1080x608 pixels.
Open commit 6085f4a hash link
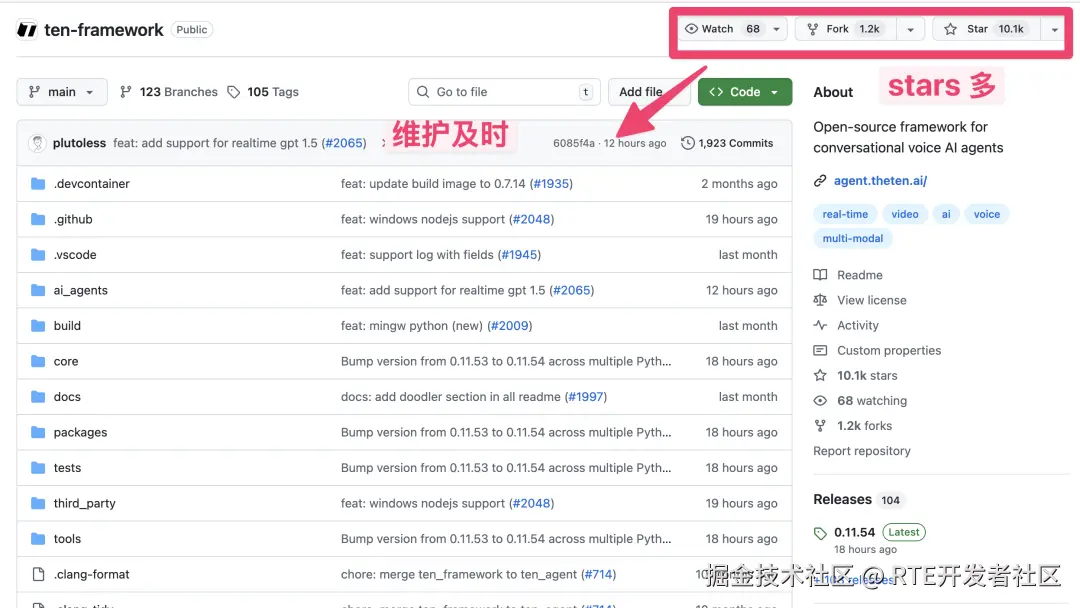click(574, 143)
